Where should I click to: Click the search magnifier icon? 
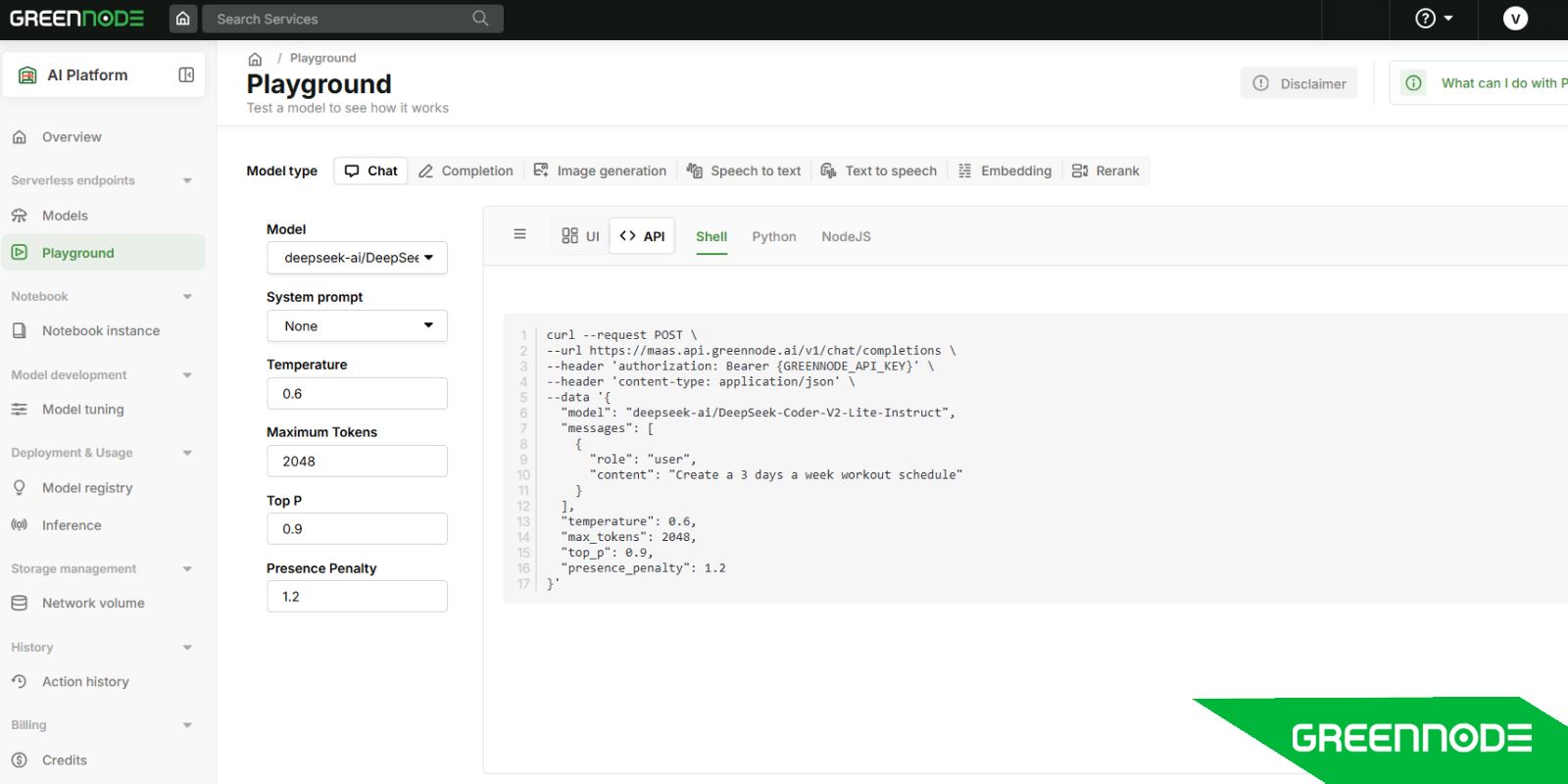pos(480,19)
